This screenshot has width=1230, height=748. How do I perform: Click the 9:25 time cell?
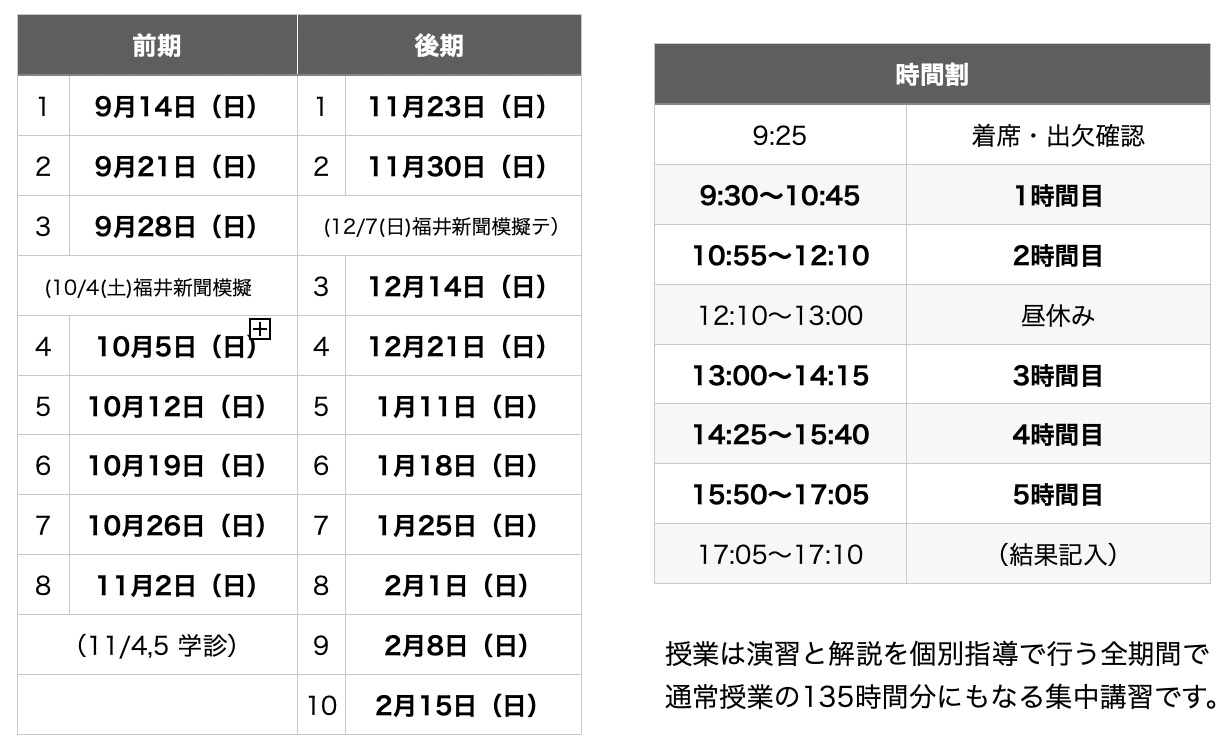coord(779,136)
